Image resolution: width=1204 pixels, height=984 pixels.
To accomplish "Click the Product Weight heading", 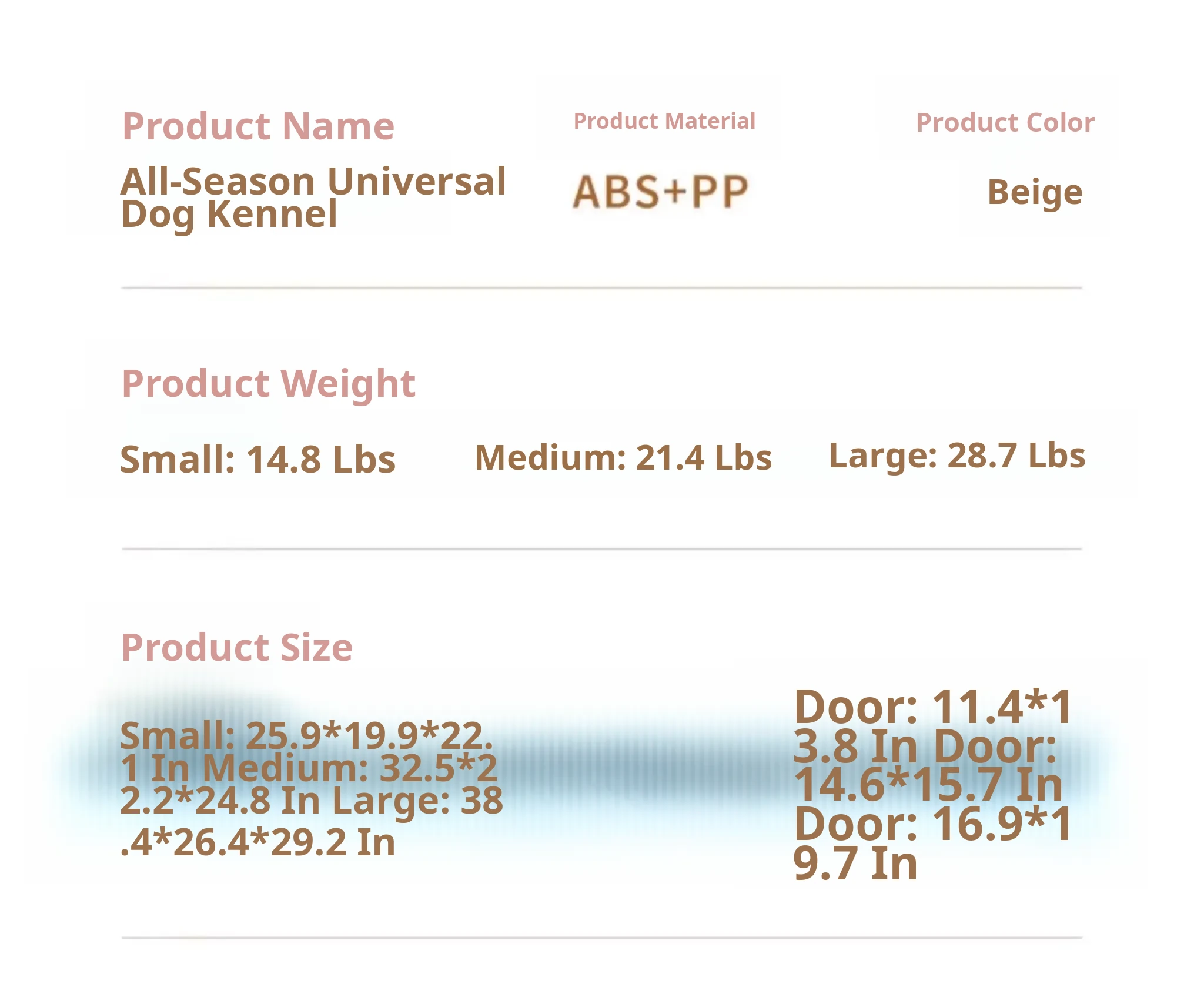I will coord(269,384).
